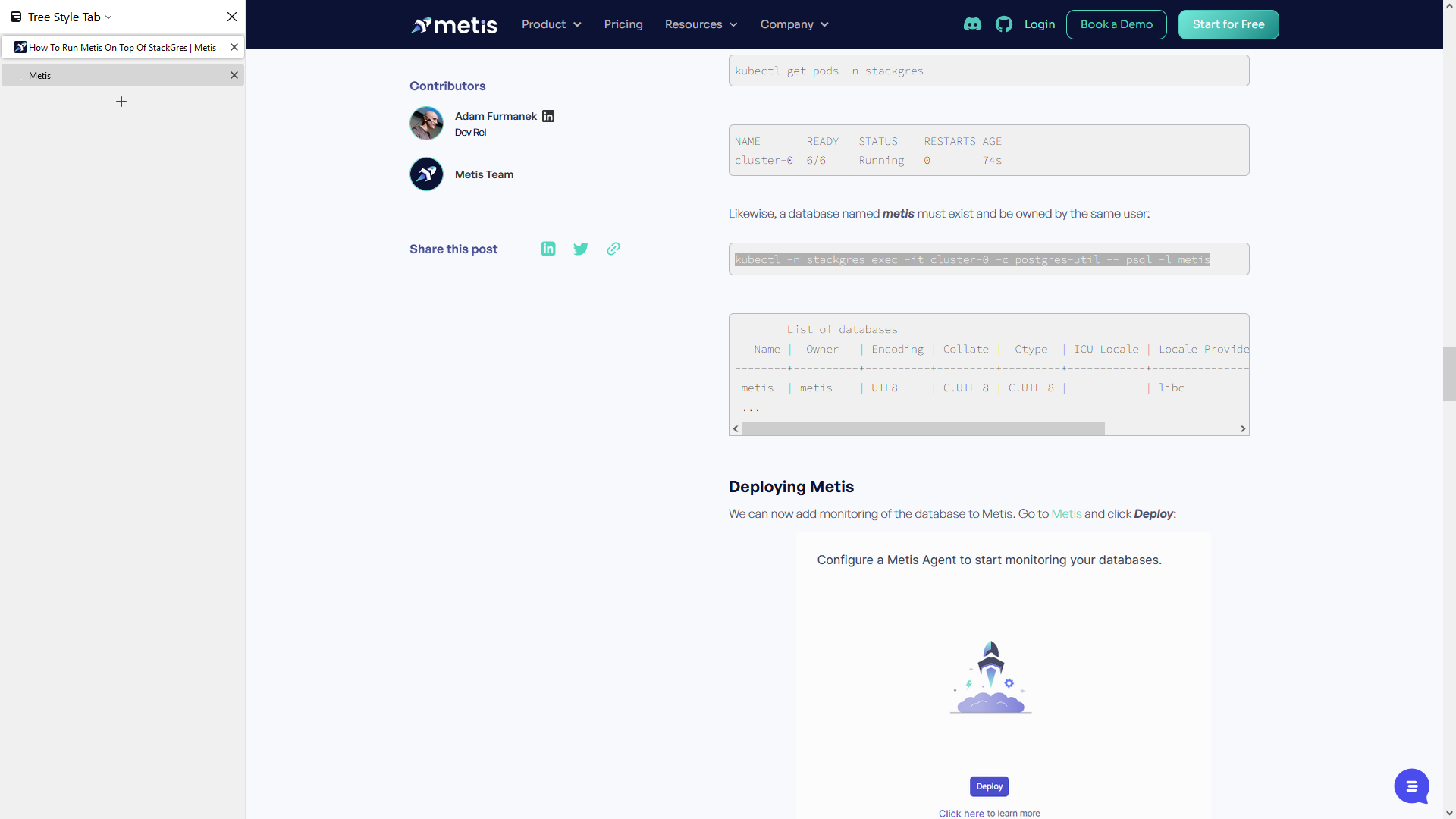Screen dimensions: 1456x819
Task: Click the 'Configure a Metis Agent' text
Action: click(989, 560)
